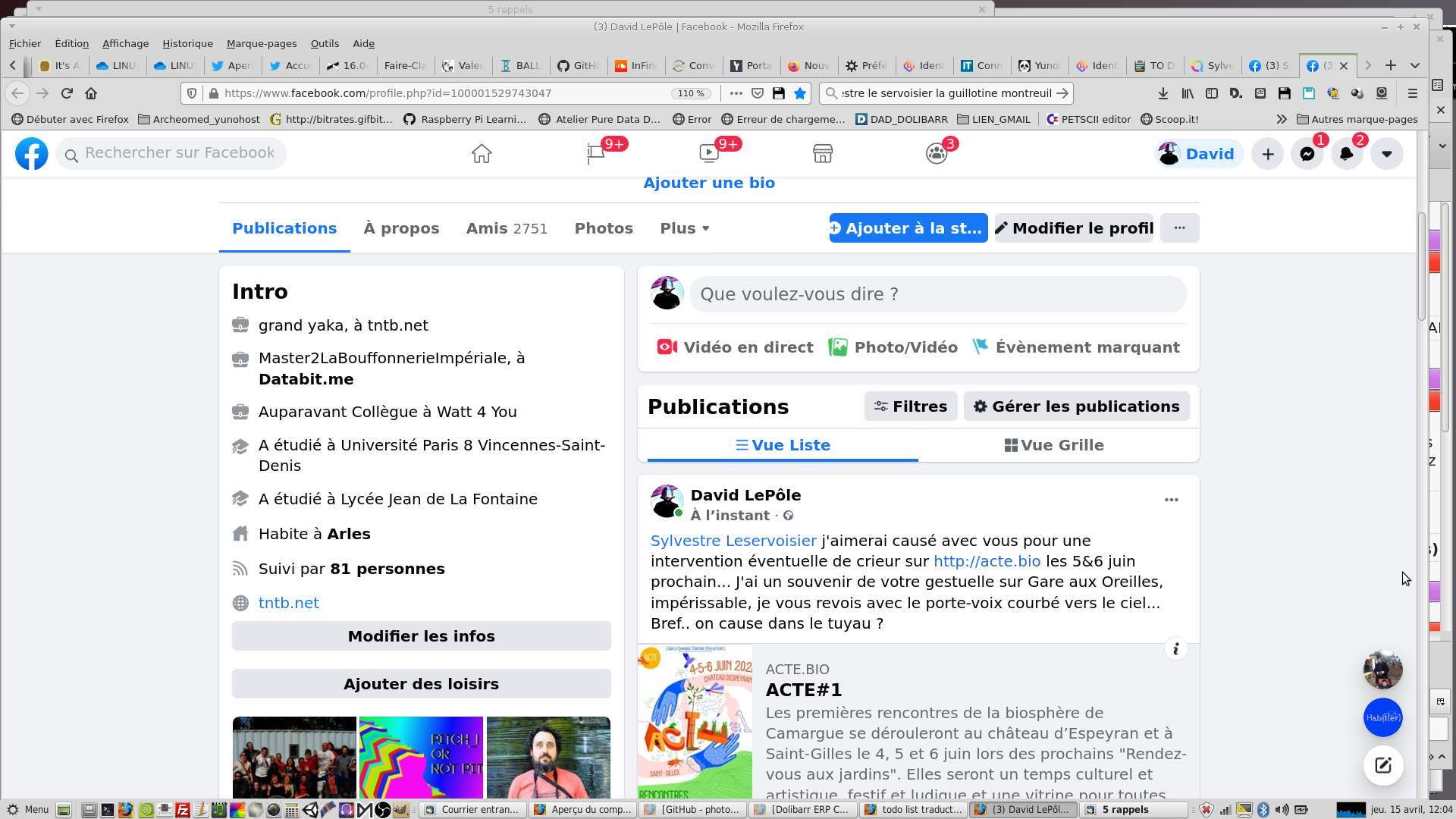
Task: Open Pages flag icon in top navigation
Action: 595,154
